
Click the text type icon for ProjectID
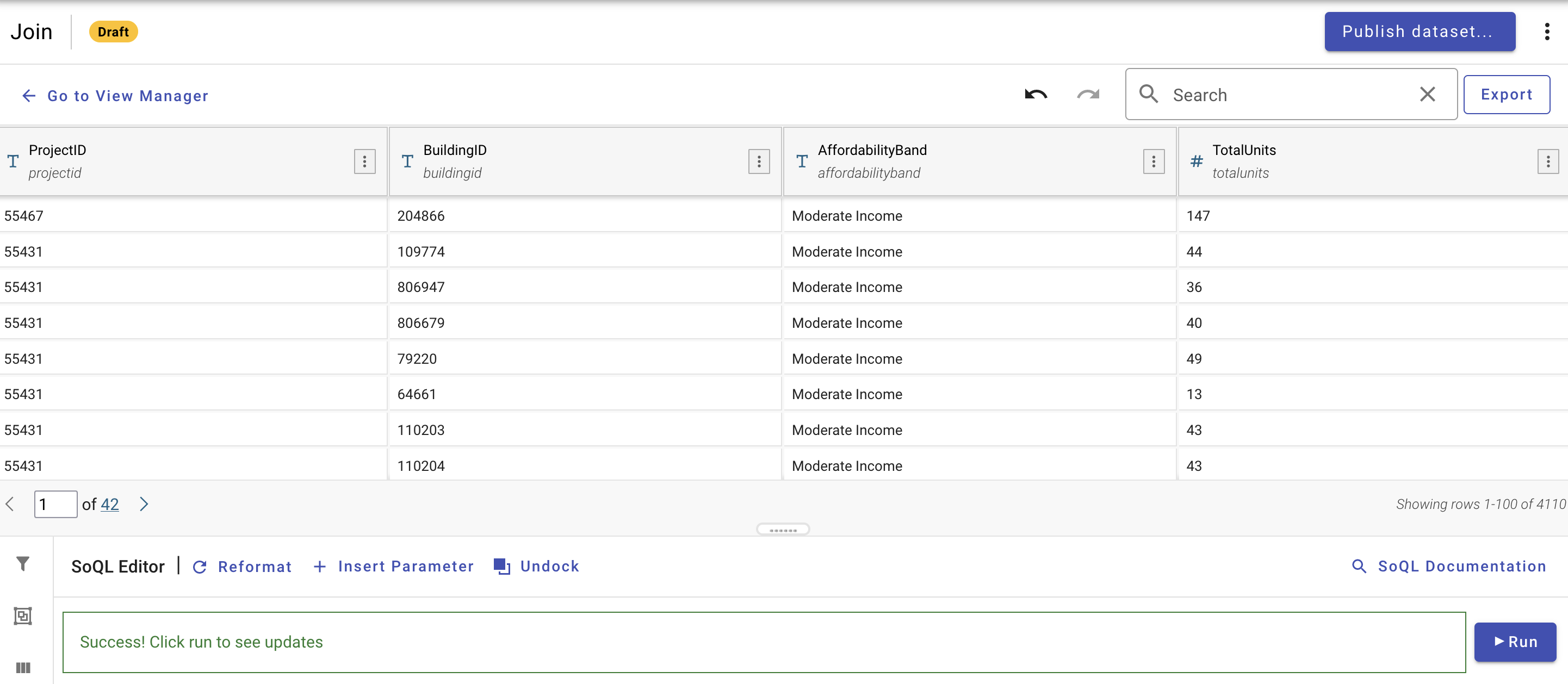(x=14, y=161)
